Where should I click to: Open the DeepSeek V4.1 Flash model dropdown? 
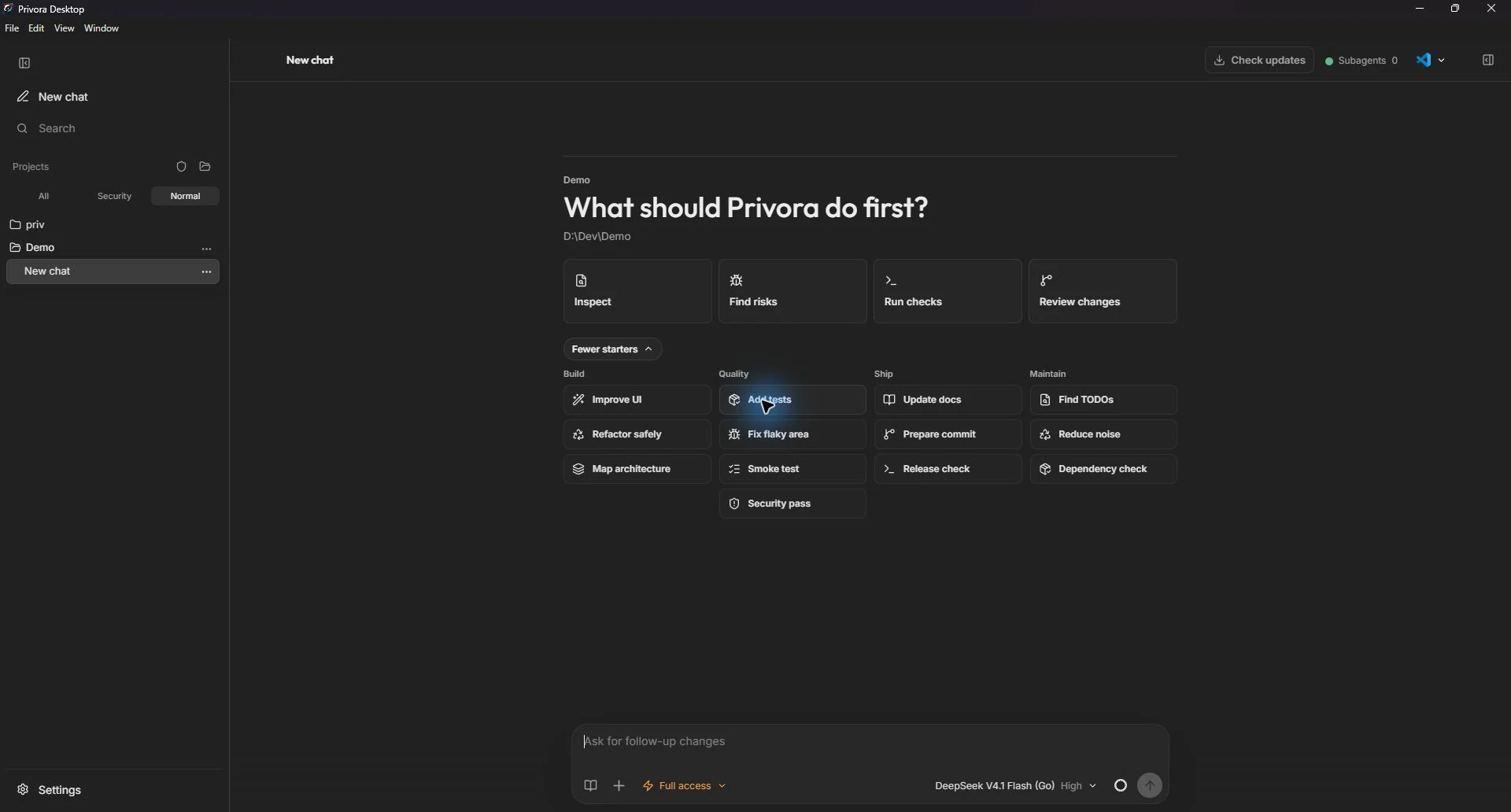click(1015, 786)
